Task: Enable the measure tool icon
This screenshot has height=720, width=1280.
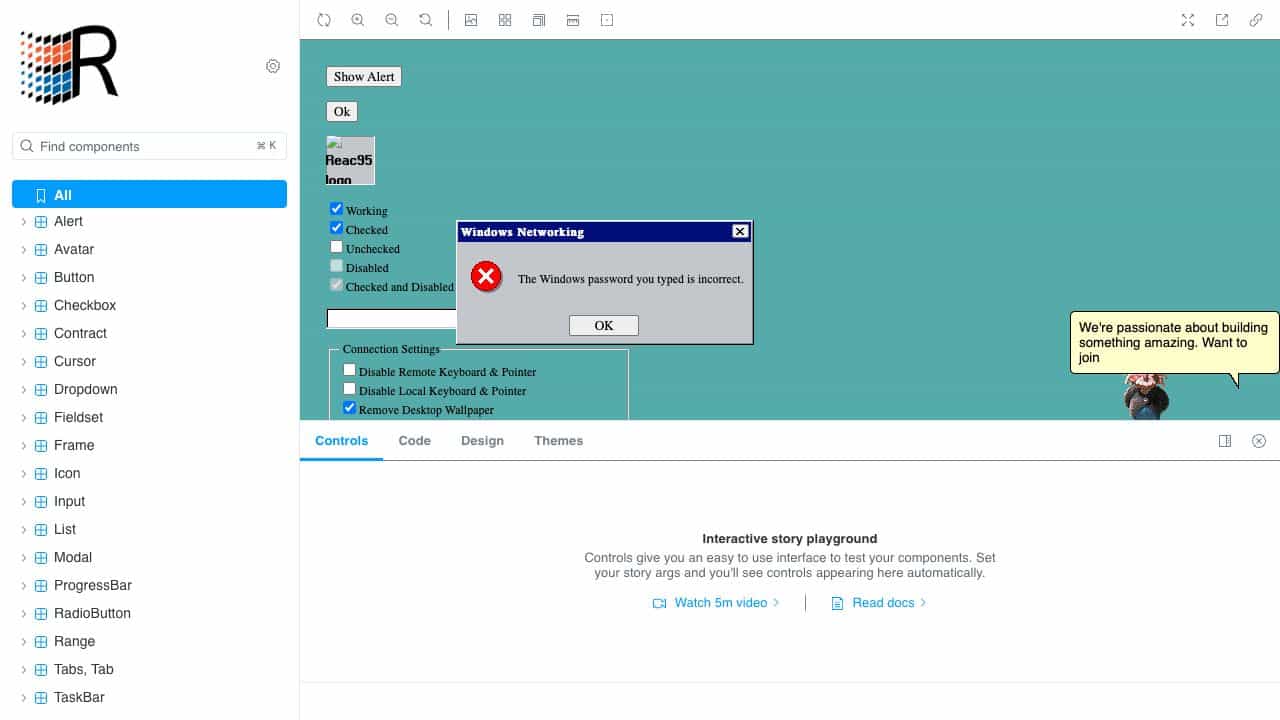Action: [x=573, y=20]
